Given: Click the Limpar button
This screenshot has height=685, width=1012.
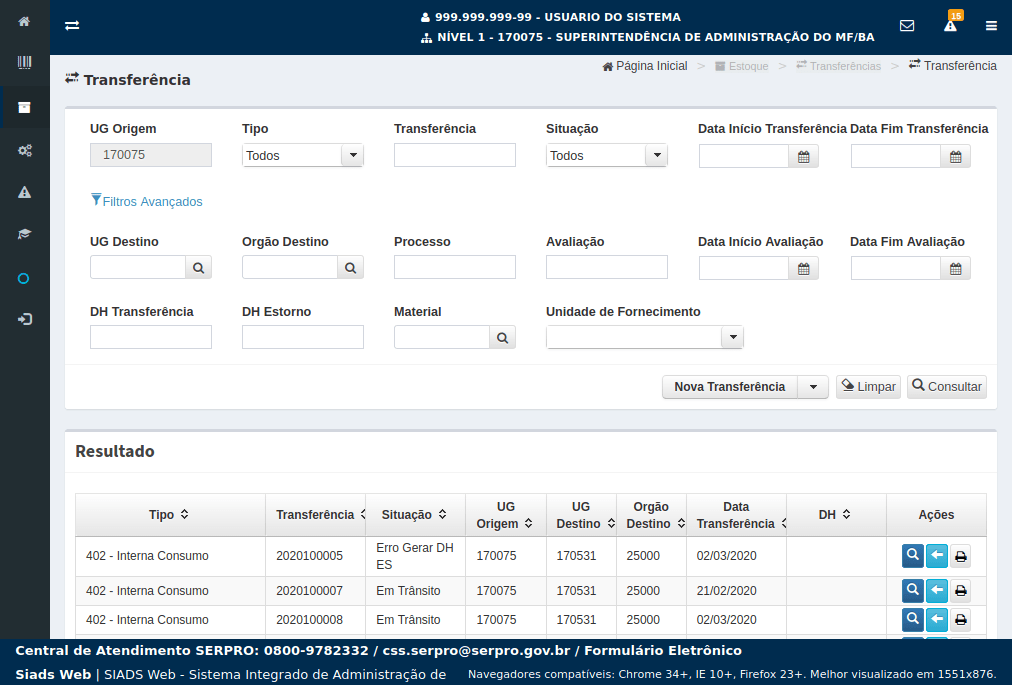Looking at the screenshot, I should (x=868, y=387).
